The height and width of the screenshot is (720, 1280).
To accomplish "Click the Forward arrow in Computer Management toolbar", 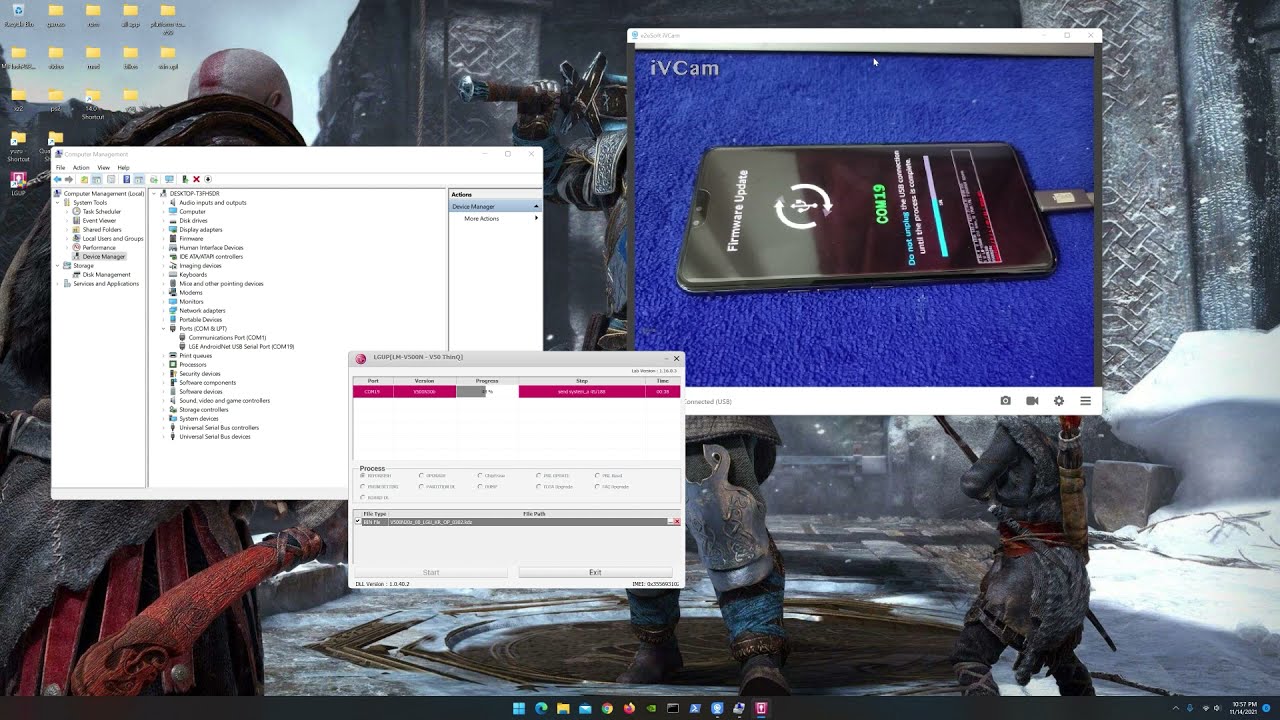I will [x=69, y=179].
